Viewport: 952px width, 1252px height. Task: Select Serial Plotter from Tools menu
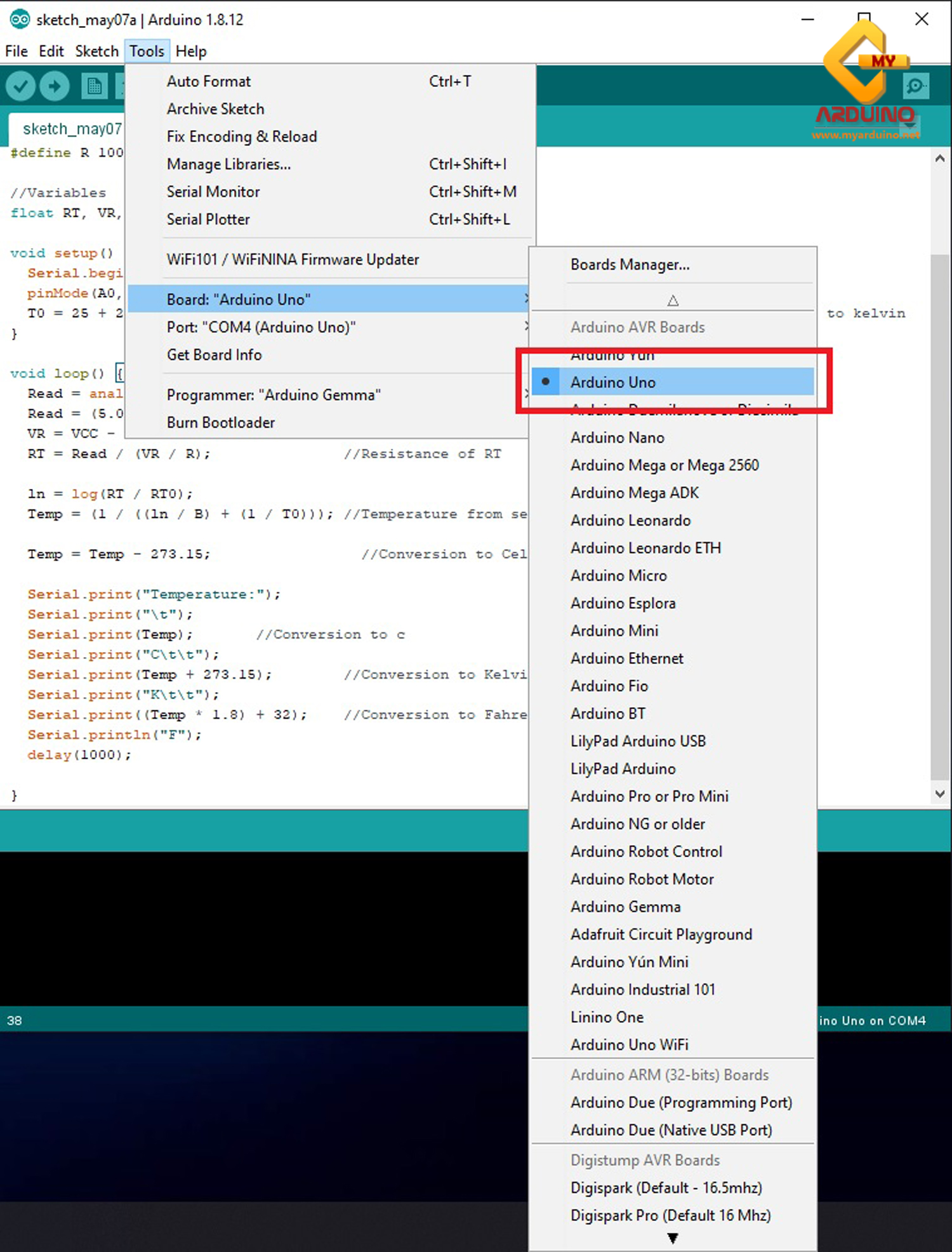pos(208,219)
